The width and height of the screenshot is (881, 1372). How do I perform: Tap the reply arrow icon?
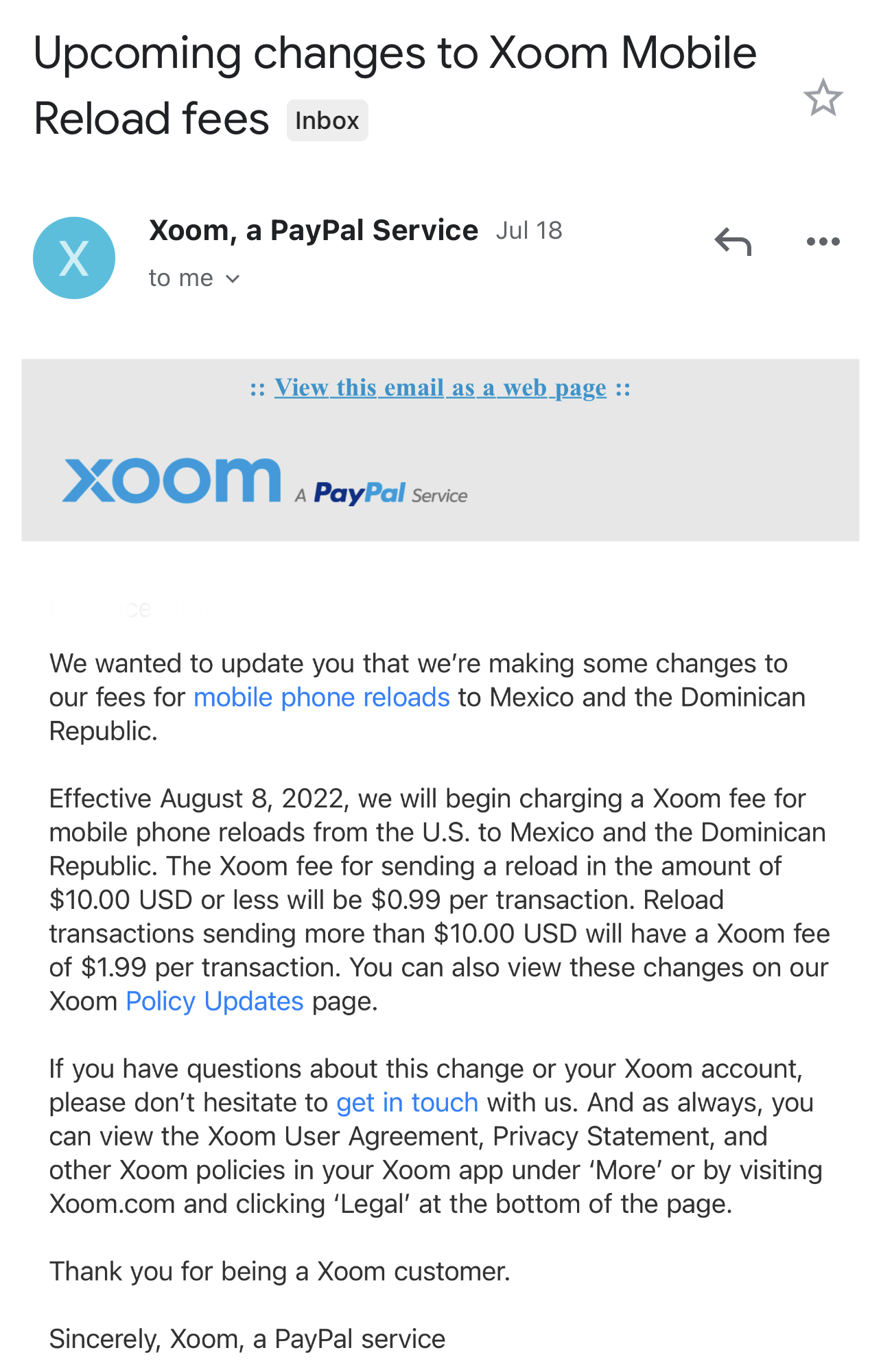pyautogui.click(x=733, y=241)
